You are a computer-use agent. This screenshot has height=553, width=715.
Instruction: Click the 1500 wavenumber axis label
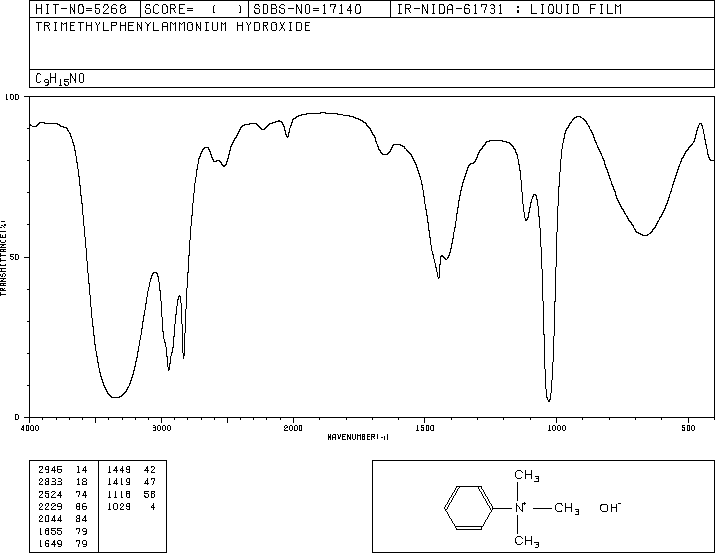425,428
